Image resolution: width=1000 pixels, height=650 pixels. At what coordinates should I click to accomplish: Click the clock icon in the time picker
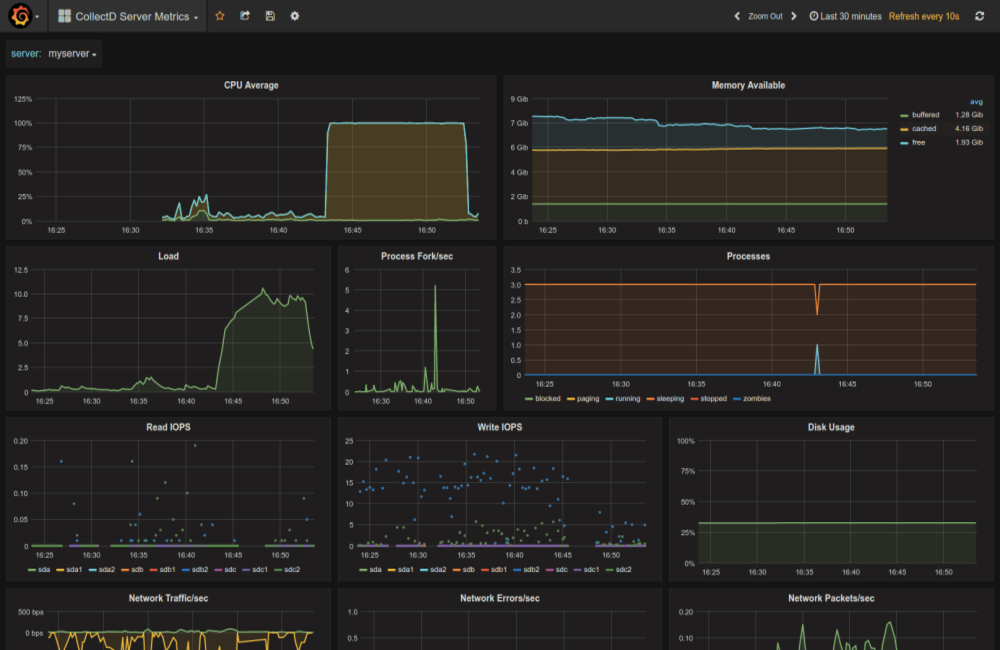coord(814,16)
